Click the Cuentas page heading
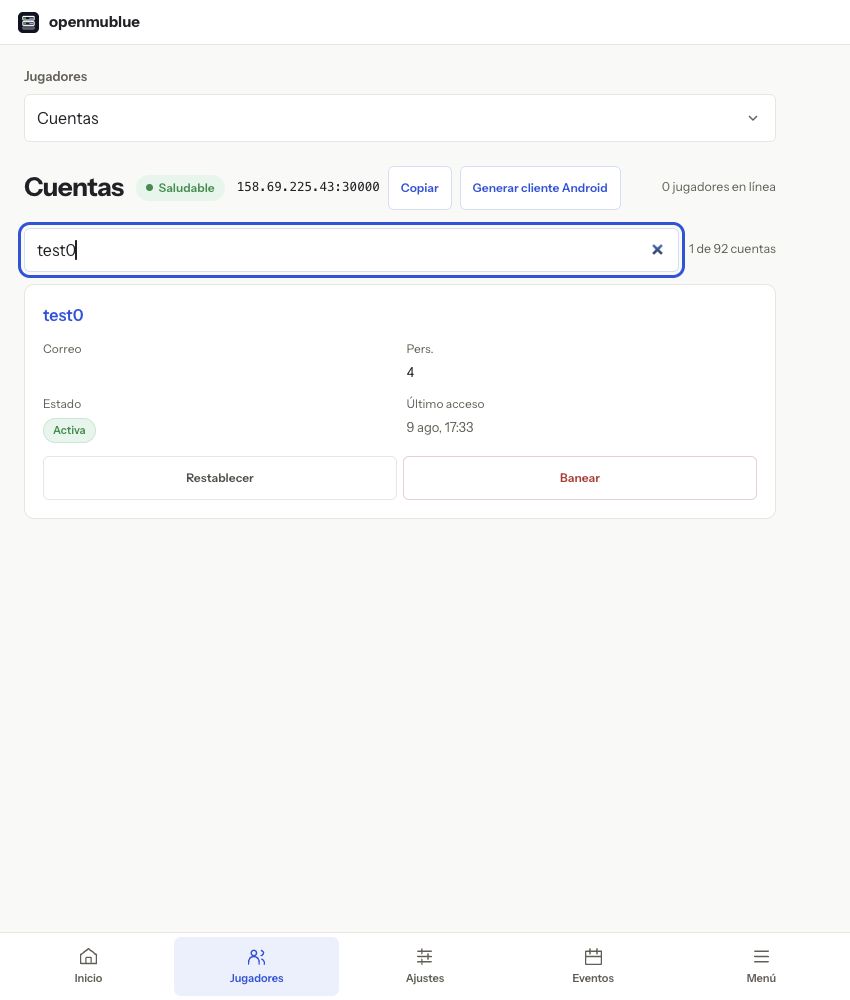 click(x=74, y=188)
